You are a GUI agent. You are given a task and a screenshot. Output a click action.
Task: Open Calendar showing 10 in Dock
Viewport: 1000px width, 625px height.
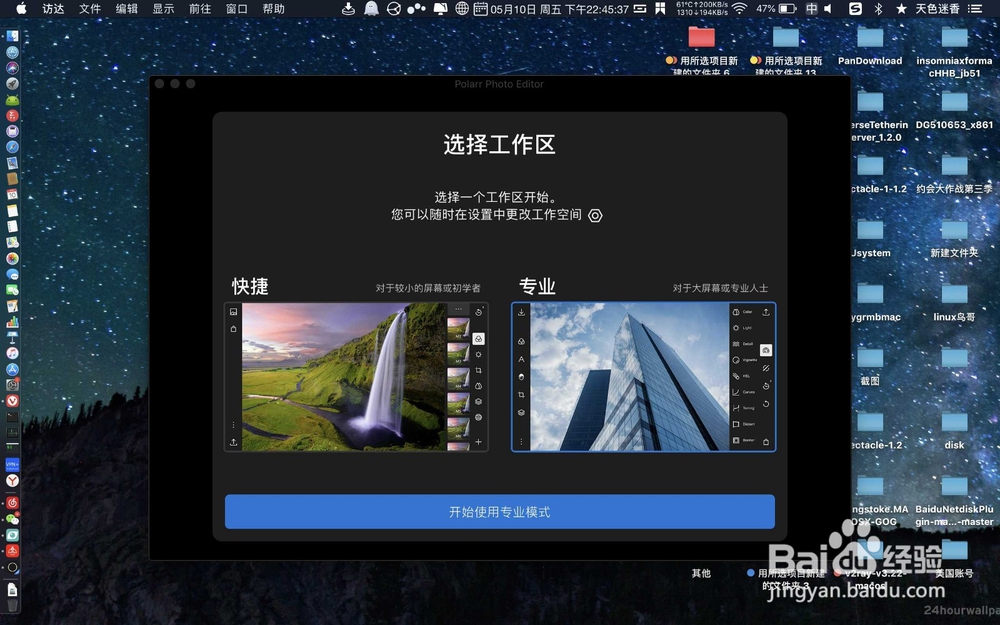(x=12, y=195)
